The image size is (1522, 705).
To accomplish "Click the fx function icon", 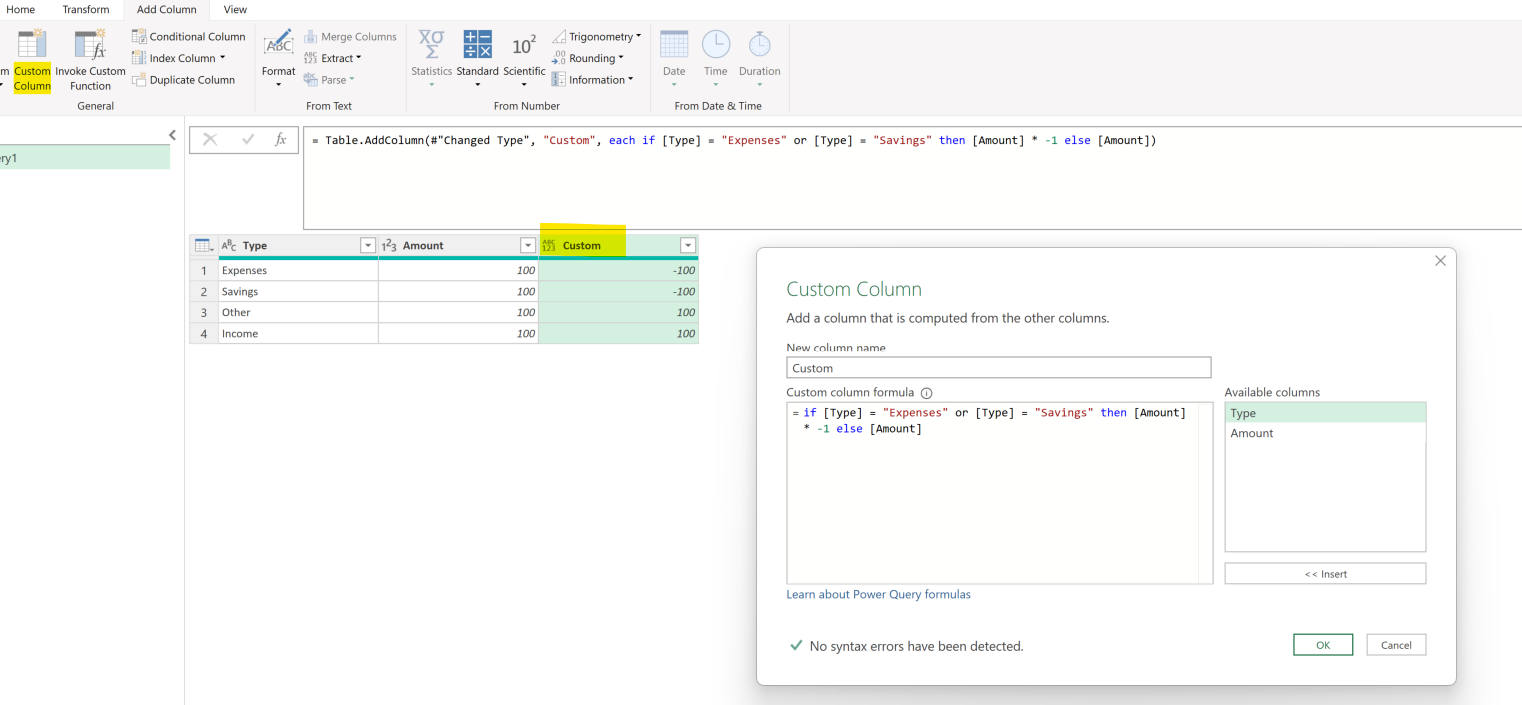I will 281,140.
